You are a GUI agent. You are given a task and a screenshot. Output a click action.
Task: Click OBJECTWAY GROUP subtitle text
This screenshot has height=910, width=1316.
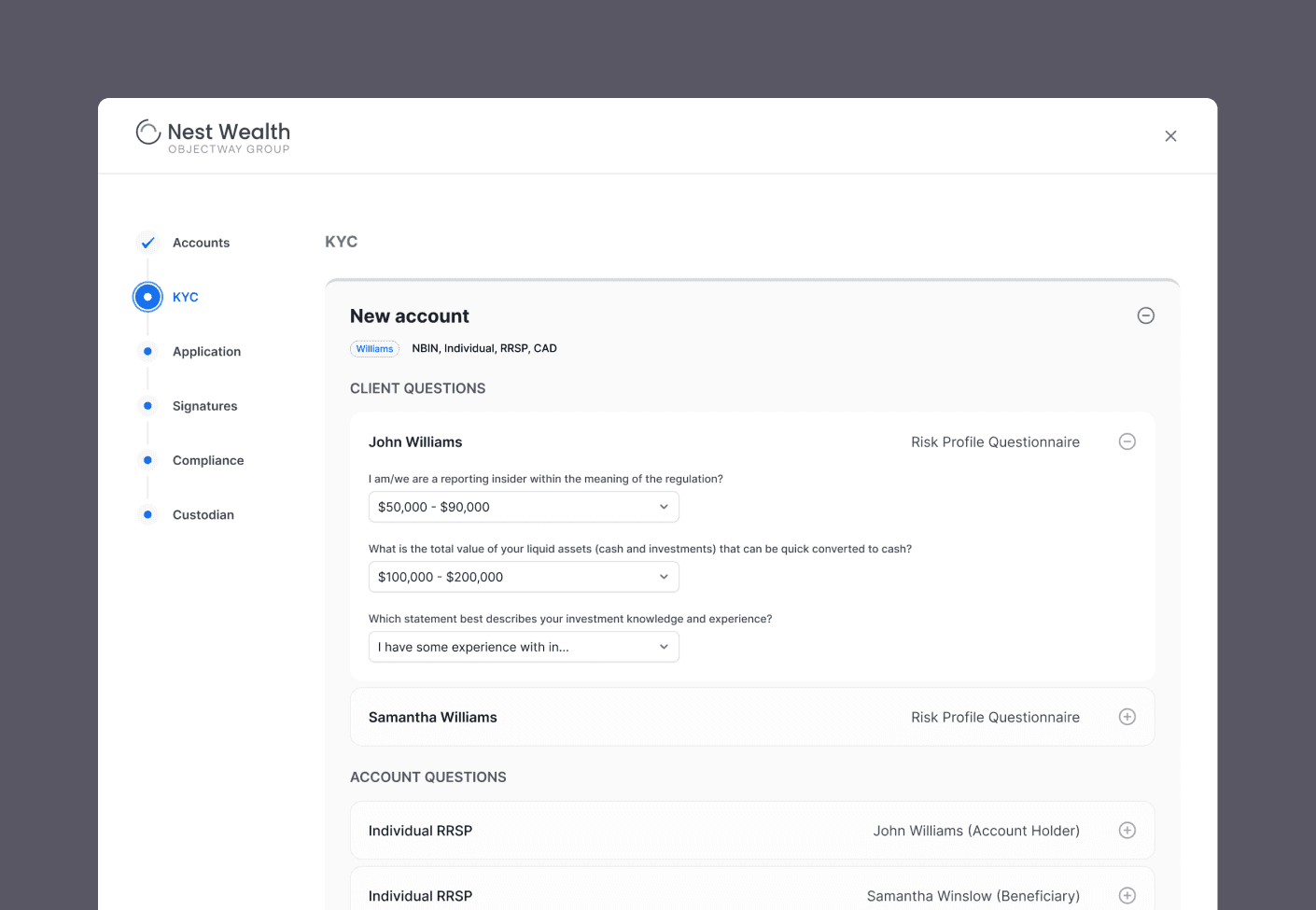pos(229,149)
